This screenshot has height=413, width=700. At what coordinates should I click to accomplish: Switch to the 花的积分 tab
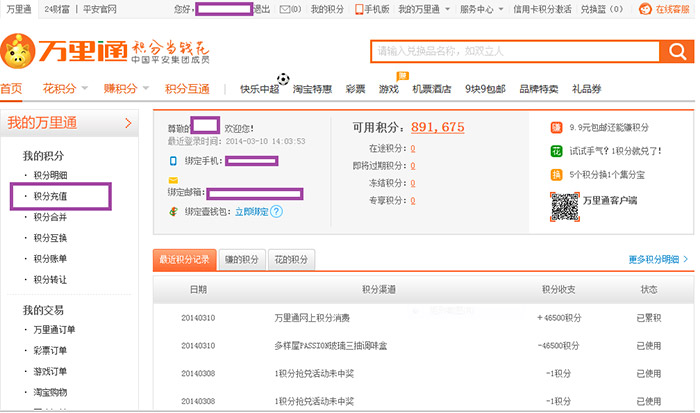click(291, 260)
